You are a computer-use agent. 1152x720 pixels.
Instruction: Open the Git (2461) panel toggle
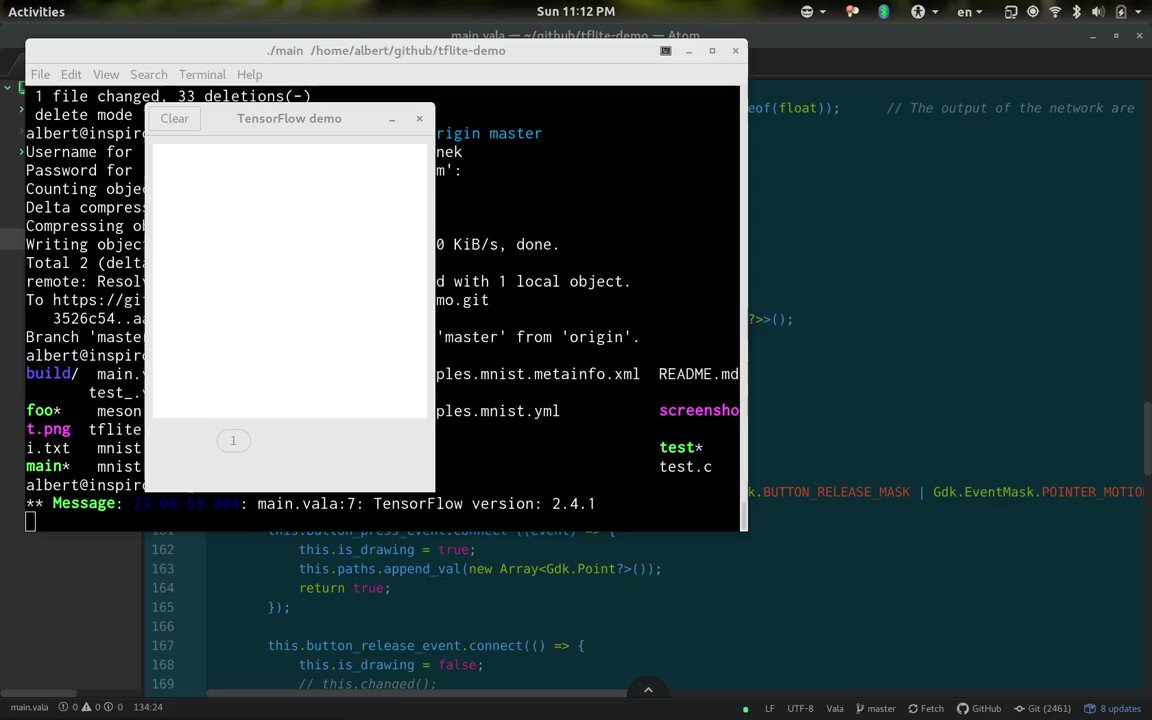(x=1043, y=708)
